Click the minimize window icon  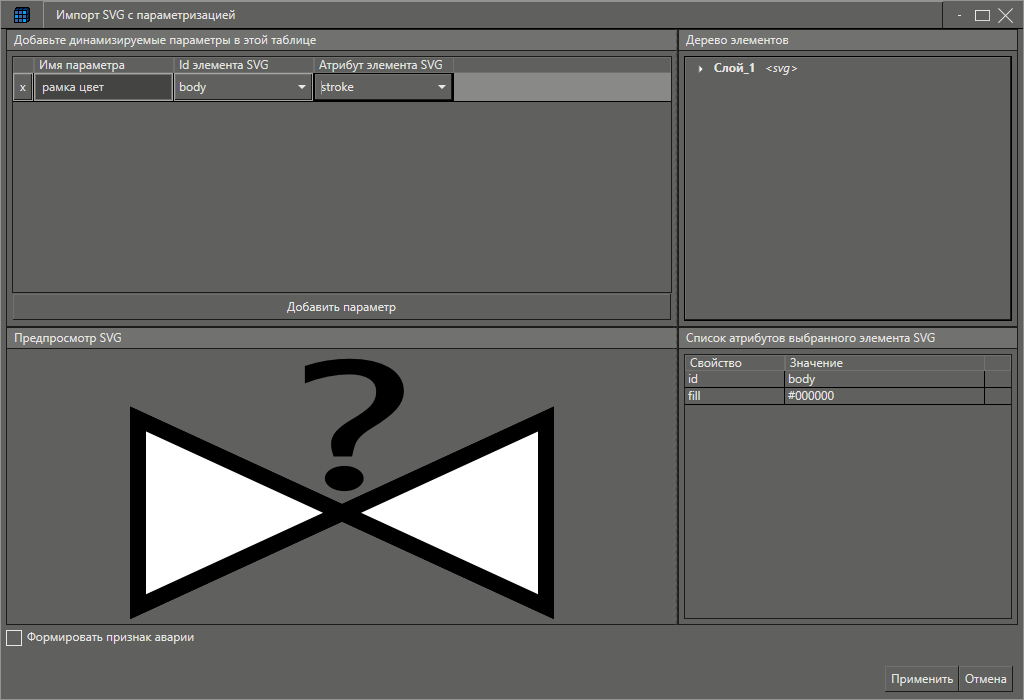[957, 14]
